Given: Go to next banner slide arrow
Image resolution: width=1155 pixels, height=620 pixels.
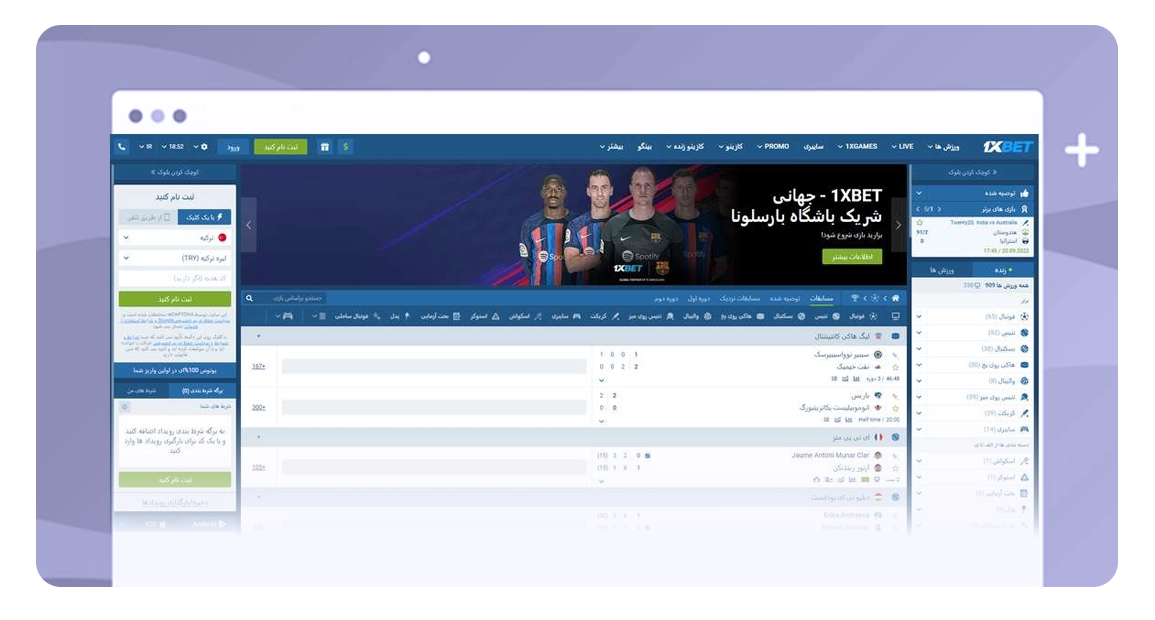Looking at the screenshot, I should 897,225.
